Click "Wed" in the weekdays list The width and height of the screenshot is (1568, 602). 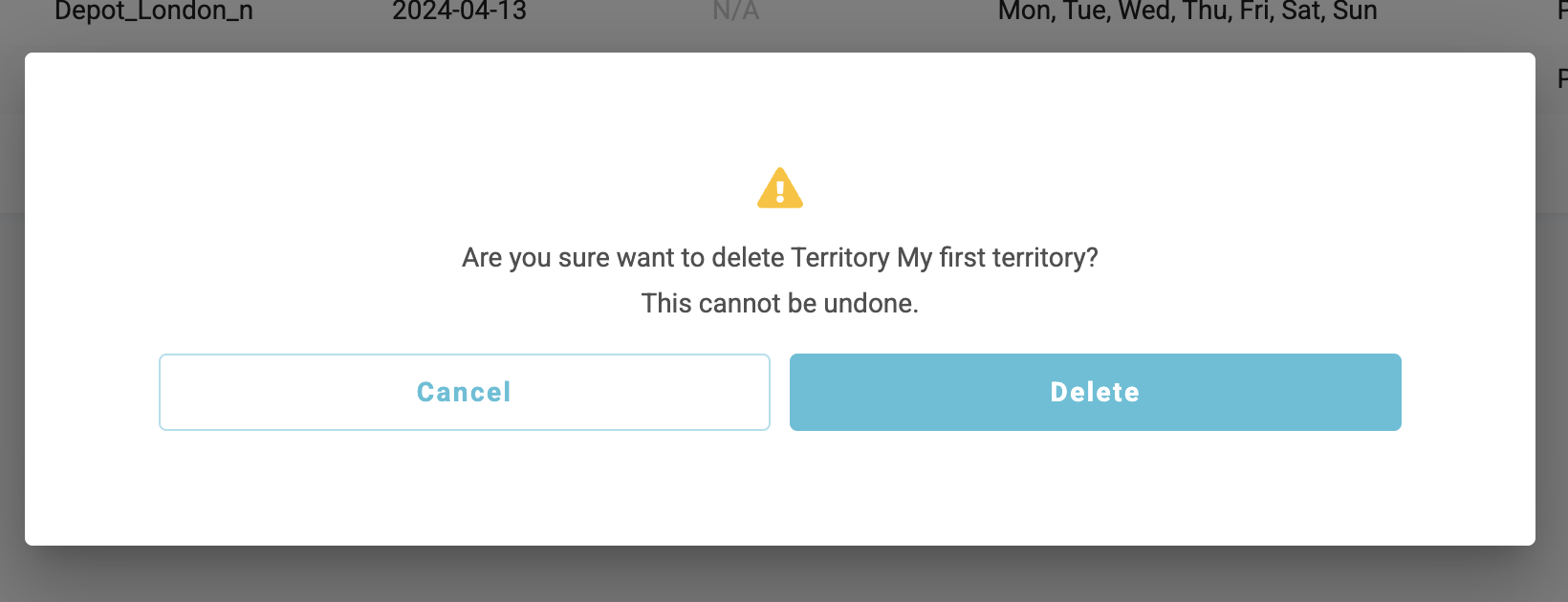[x=1144, y=11]
